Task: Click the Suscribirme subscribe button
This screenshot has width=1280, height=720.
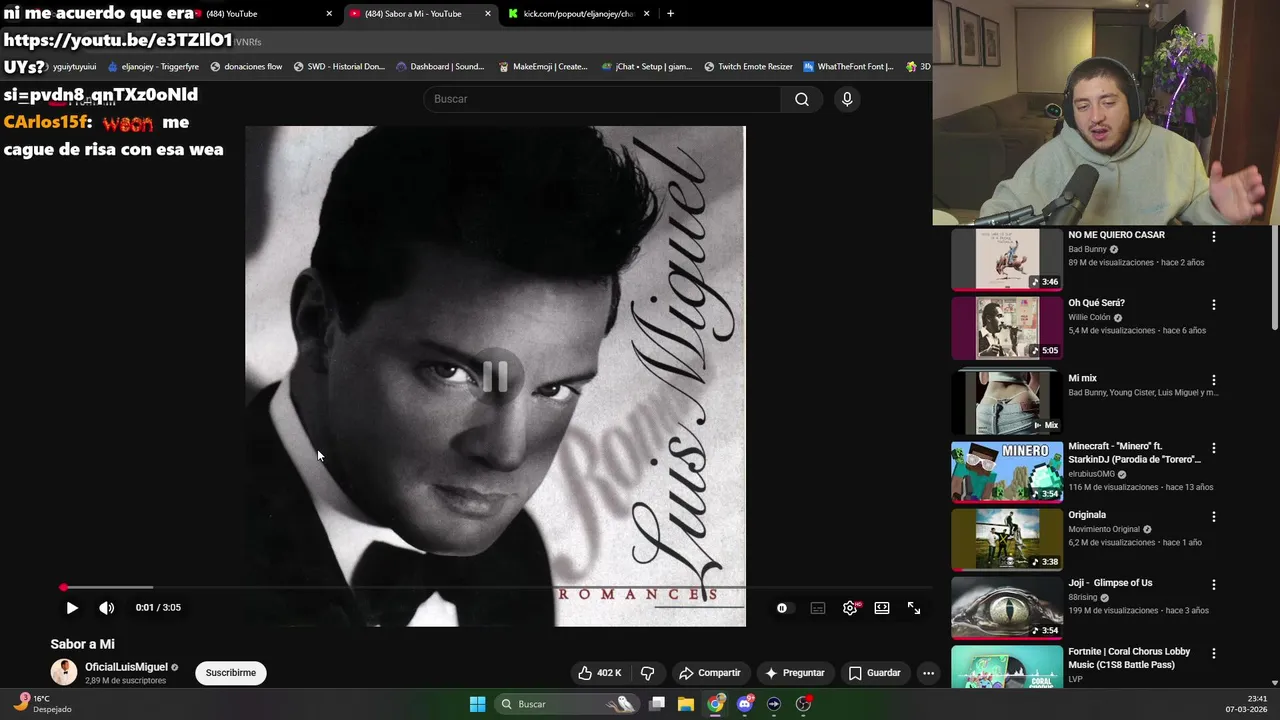Action: [231, 673]
